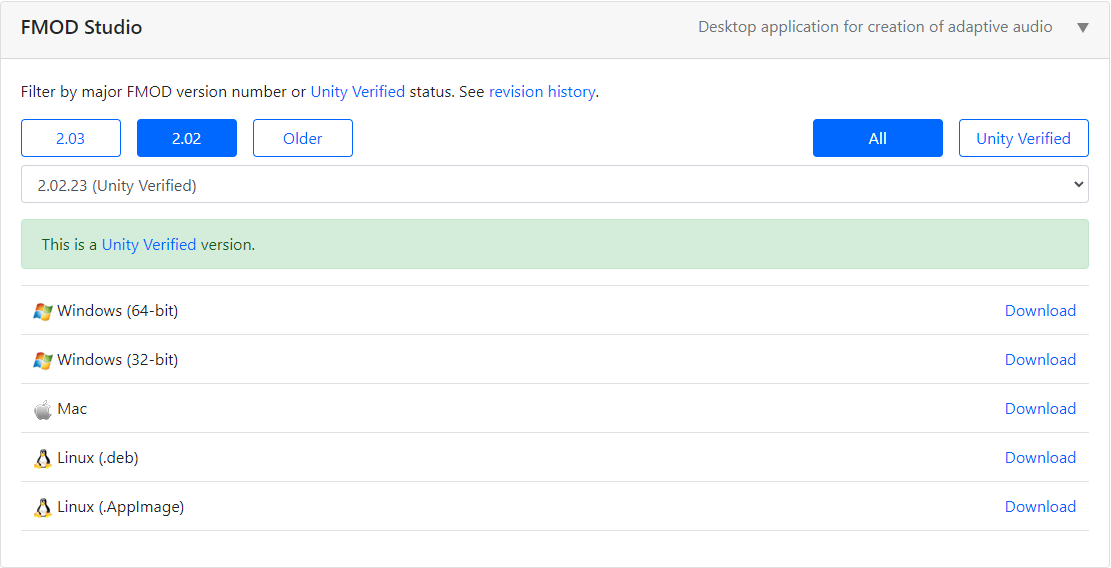This screenshot has width=1111, height=568.
Task: Click the FMOD Studio heading title
Action: (x=82, y=28)
